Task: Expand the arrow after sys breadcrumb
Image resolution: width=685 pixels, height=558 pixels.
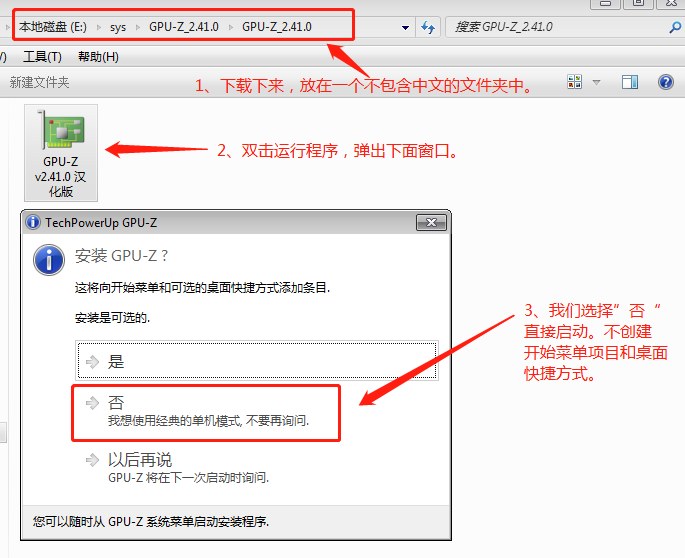Action: 138,28
